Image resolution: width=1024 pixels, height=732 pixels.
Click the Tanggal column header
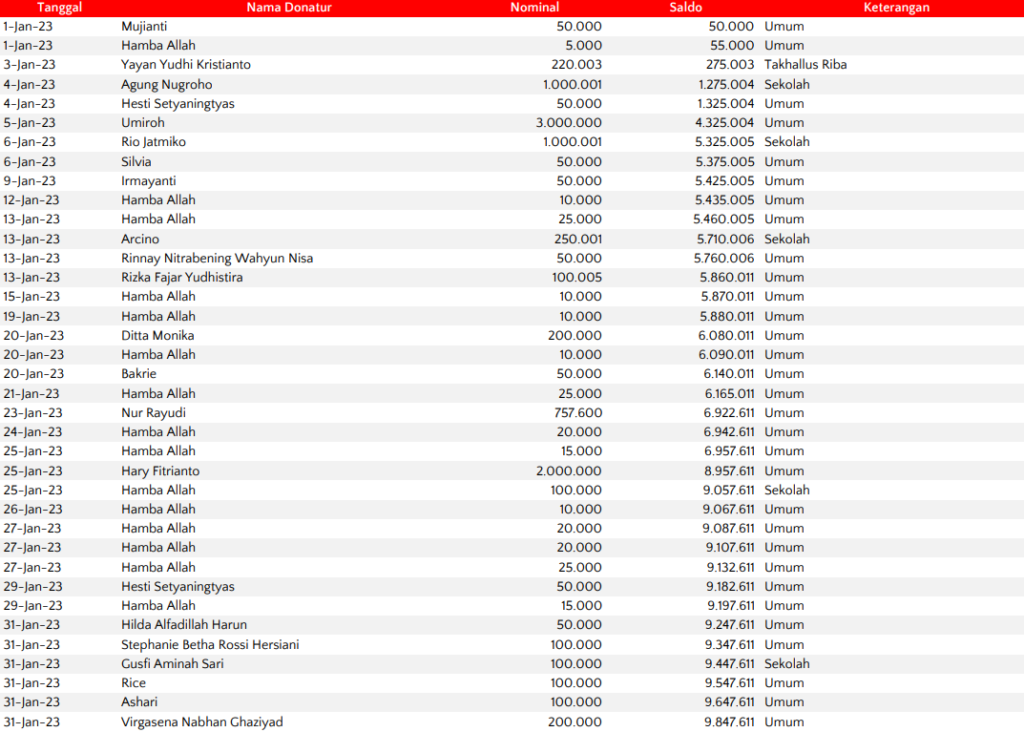(59, 8)
